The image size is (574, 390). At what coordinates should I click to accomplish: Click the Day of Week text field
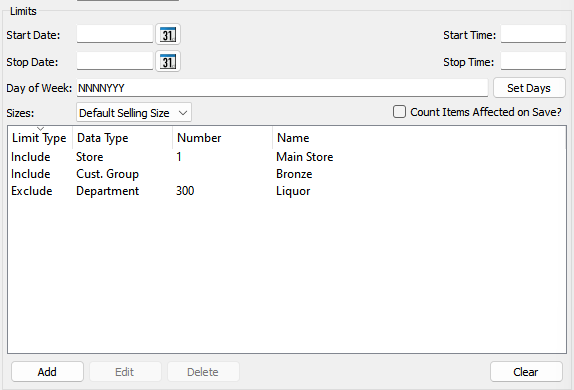[x=282, y=88]
